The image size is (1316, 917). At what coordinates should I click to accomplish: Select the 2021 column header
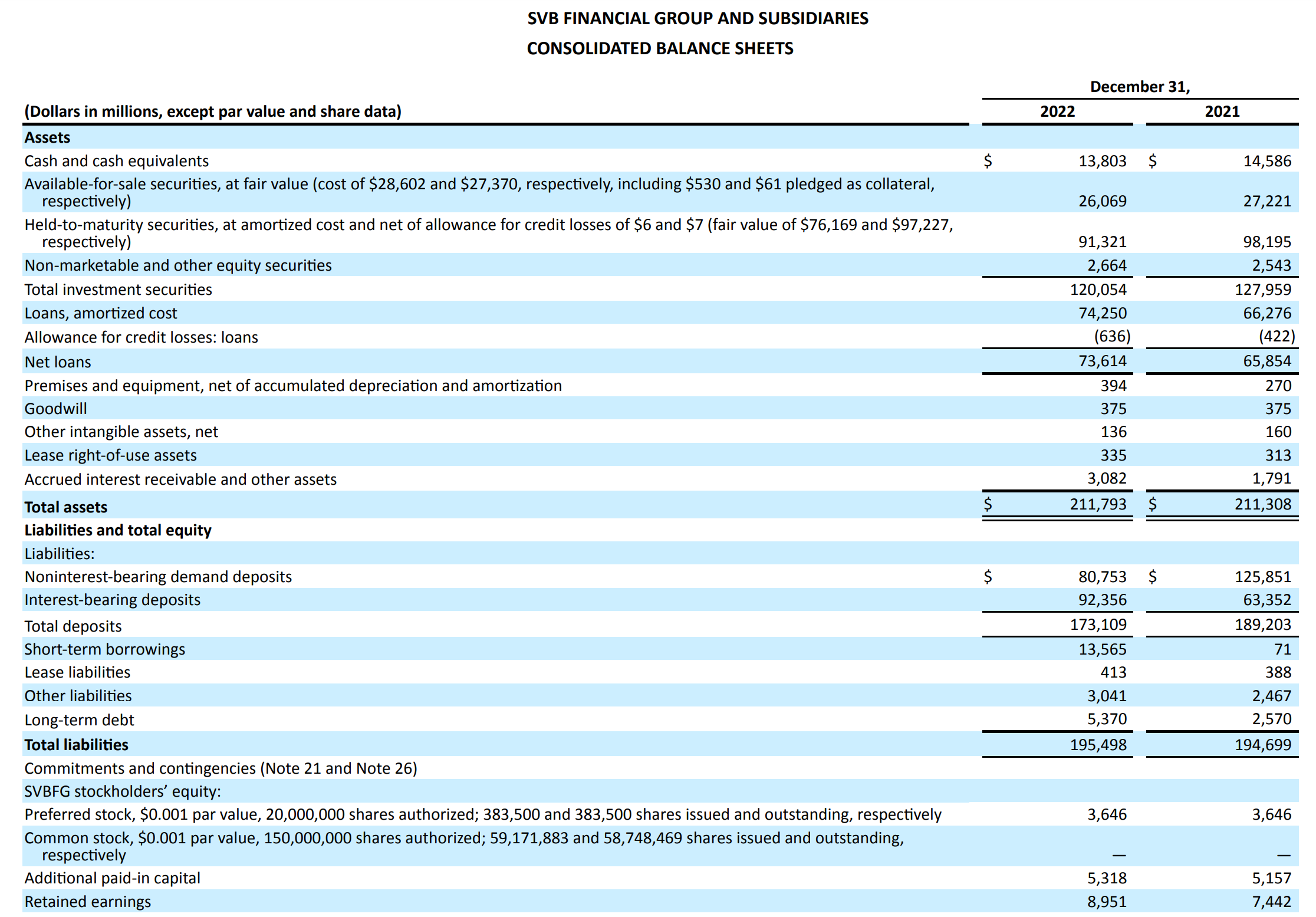[x=1222, y=111]
